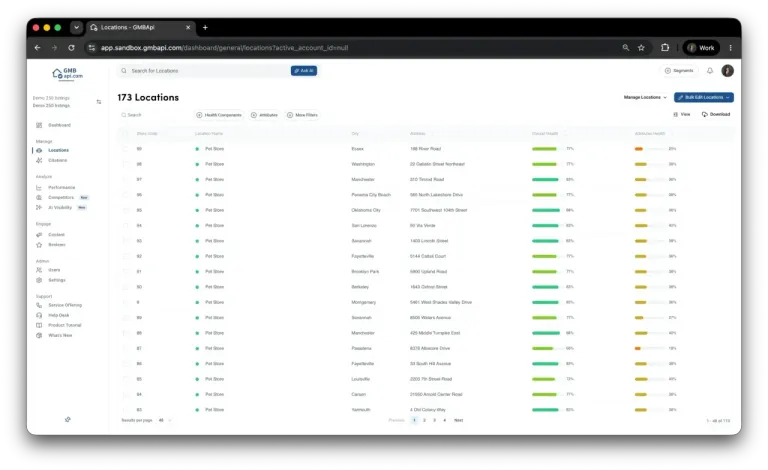Click the user avatar in the app header
This screenshot has height=470, width=768.
727,71
